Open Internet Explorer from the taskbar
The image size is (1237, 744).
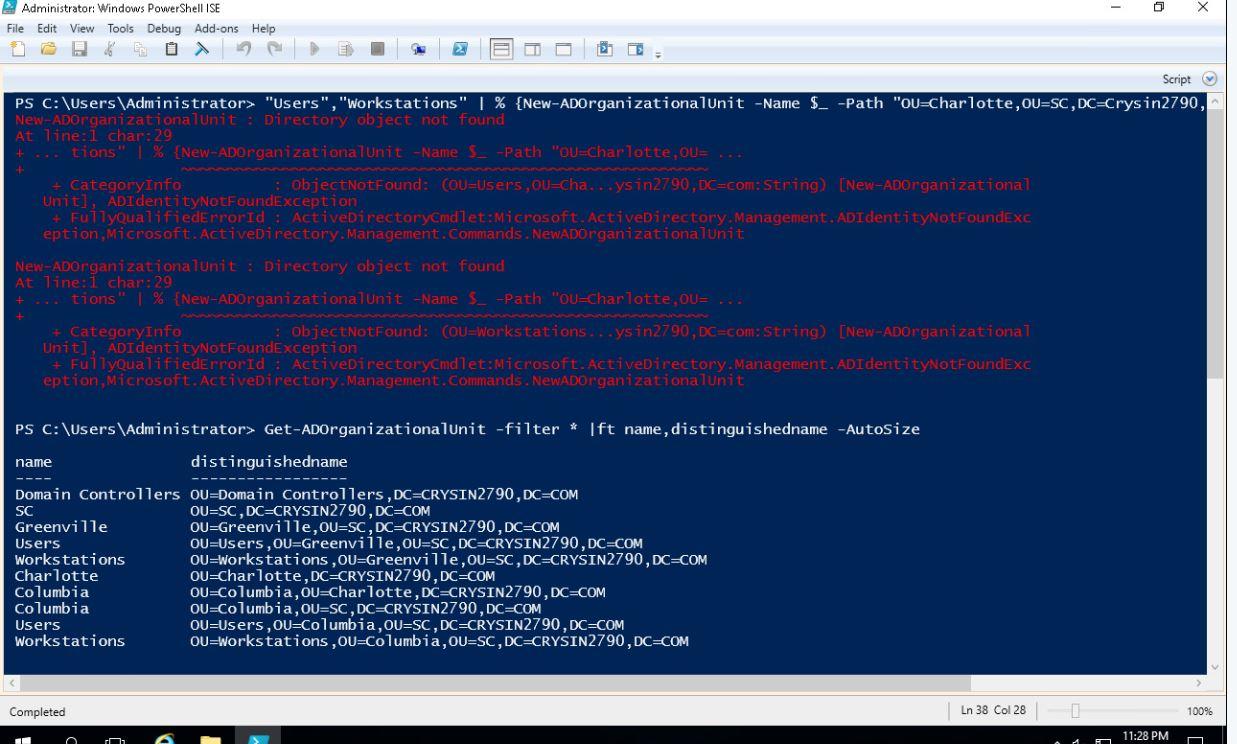pos(164,739)
